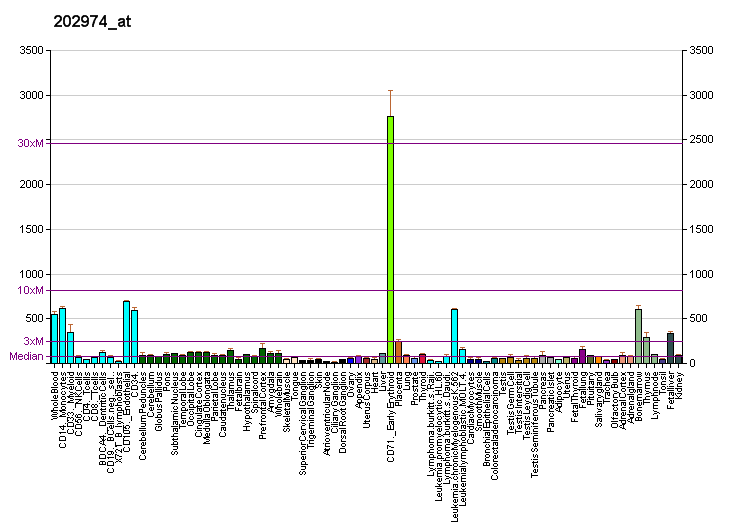
Task: Click the Colorectaladenocarcinoma axis label
Action: click(x=494, y=426)
